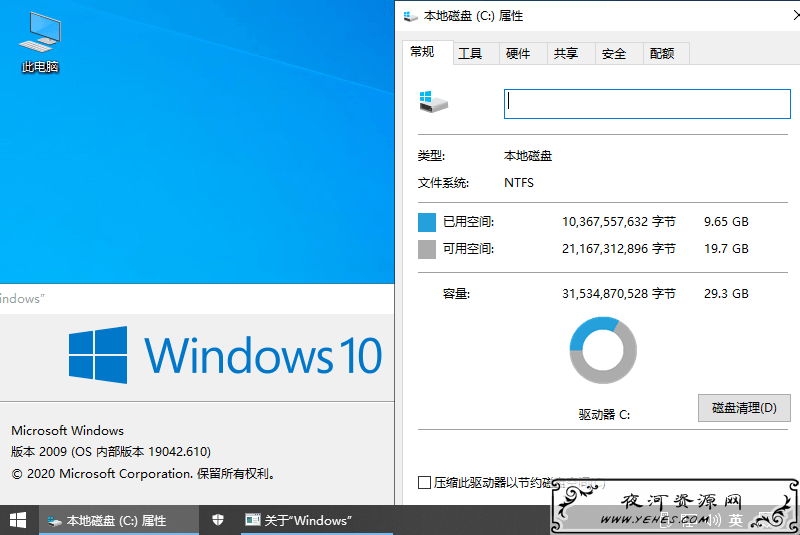Click the disk usage donut chart
The image size is (800, 535).
pyautogui.click(x=603, y=350)
